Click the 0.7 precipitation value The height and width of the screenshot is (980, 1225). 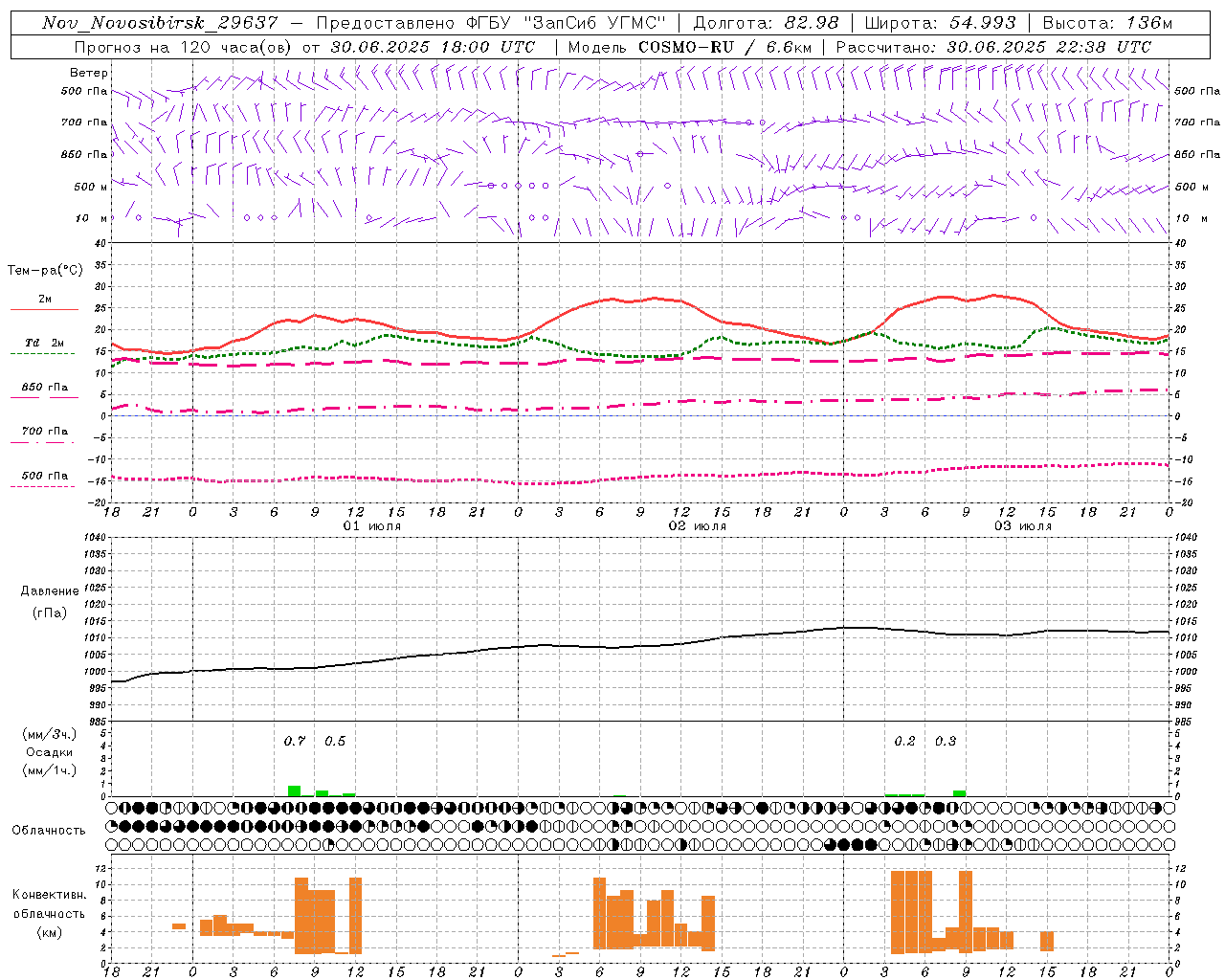coord(295,741)
